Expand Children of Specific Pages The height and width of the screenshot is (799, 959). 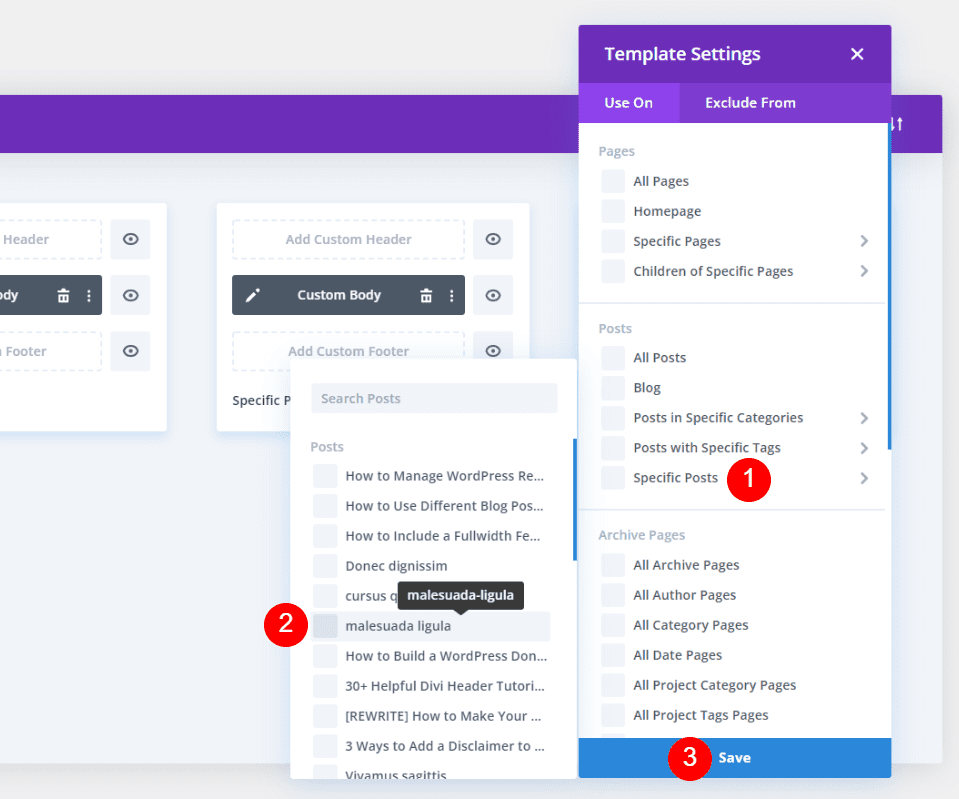[864, 271]
